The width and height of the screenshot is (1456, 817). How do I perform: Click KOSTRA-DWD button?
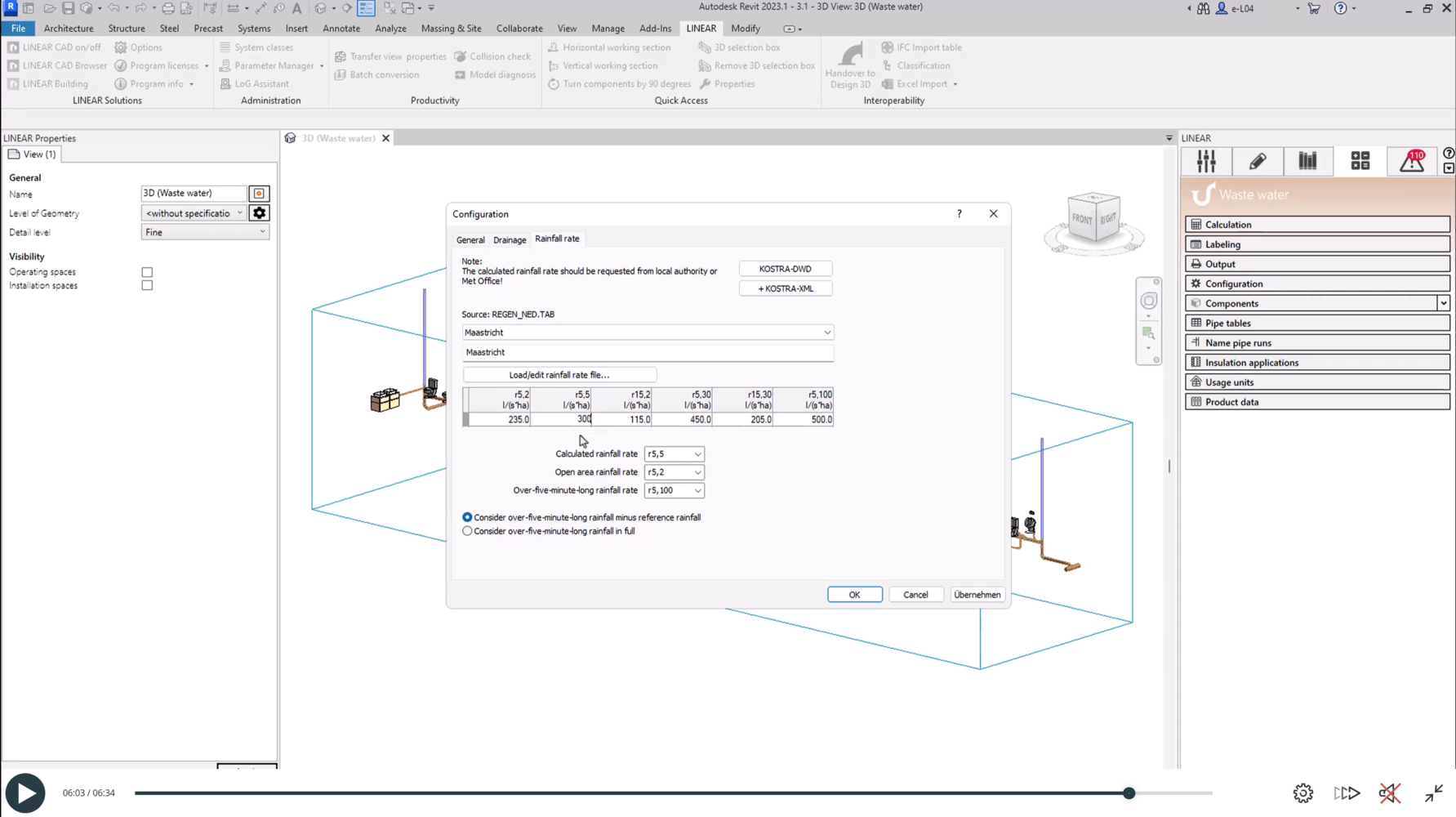click(x=785, y=269)
